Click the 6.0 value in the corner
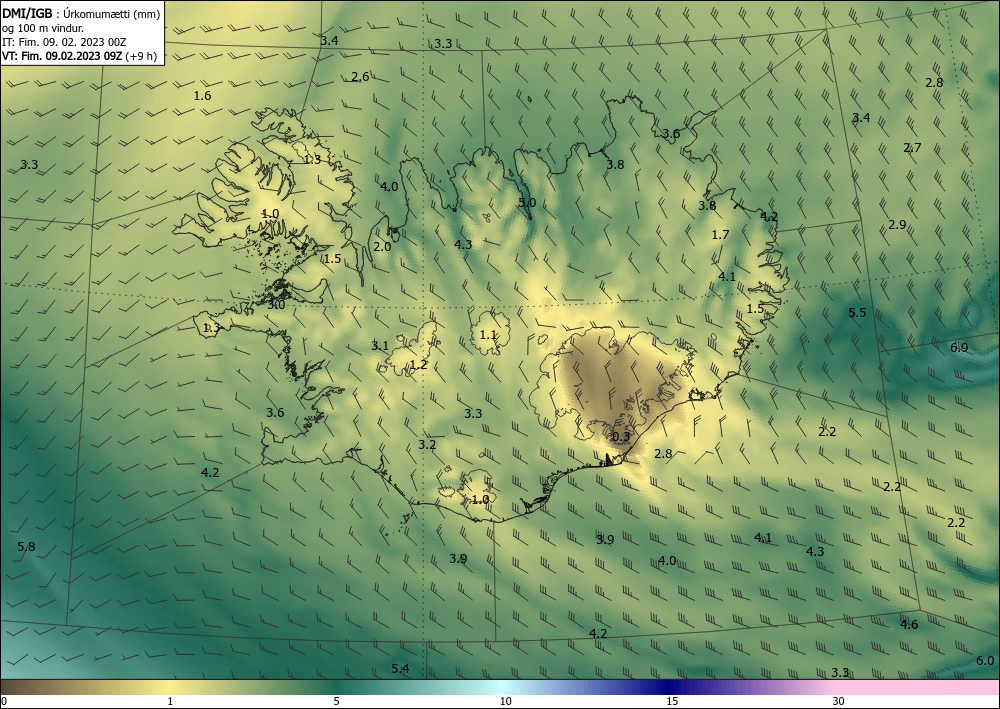Viewport: 1000px width, 709px height. pyautogui.click(x=985, y=661)
